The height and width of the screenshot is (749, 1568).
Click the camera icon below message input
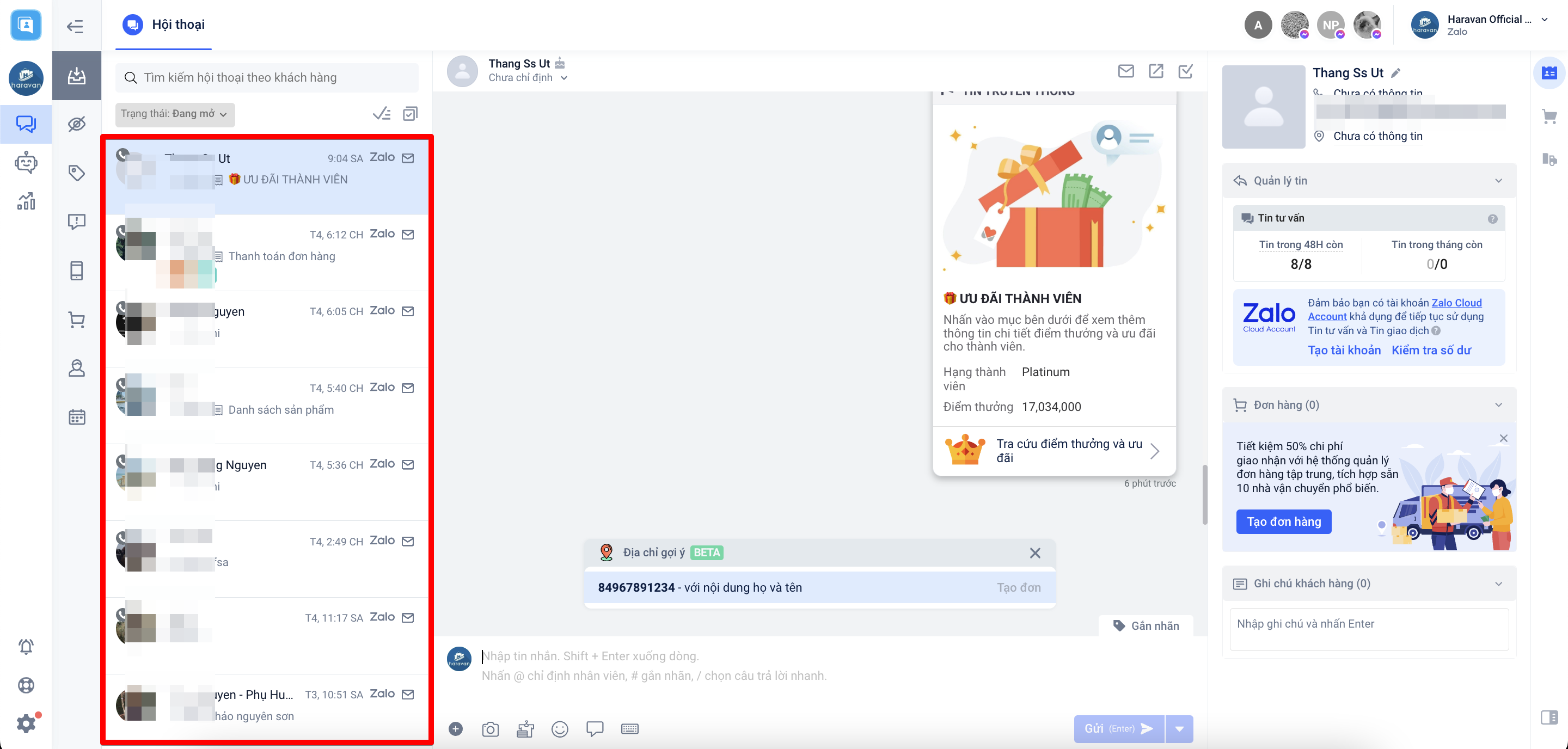tap(490, 729)
